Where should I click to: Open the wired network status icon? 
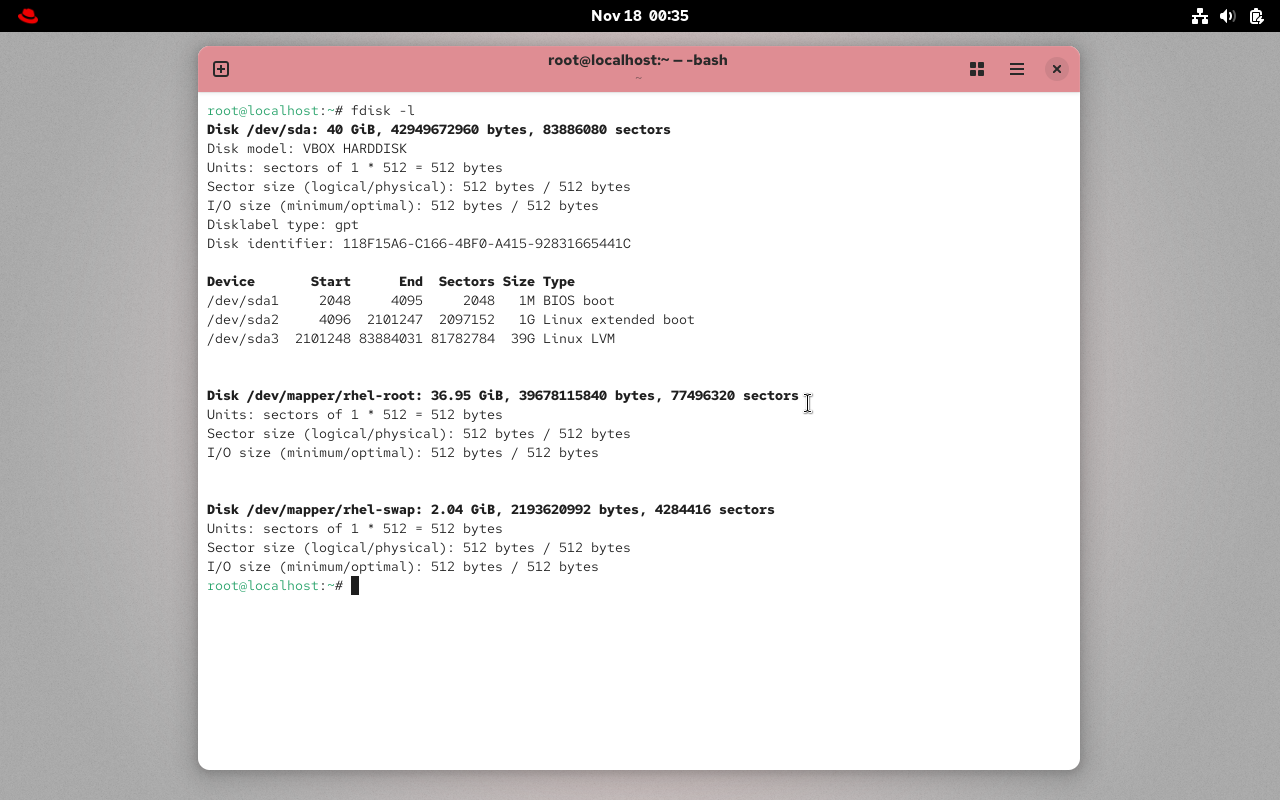pyautogui.click(x=1200, y=16)
